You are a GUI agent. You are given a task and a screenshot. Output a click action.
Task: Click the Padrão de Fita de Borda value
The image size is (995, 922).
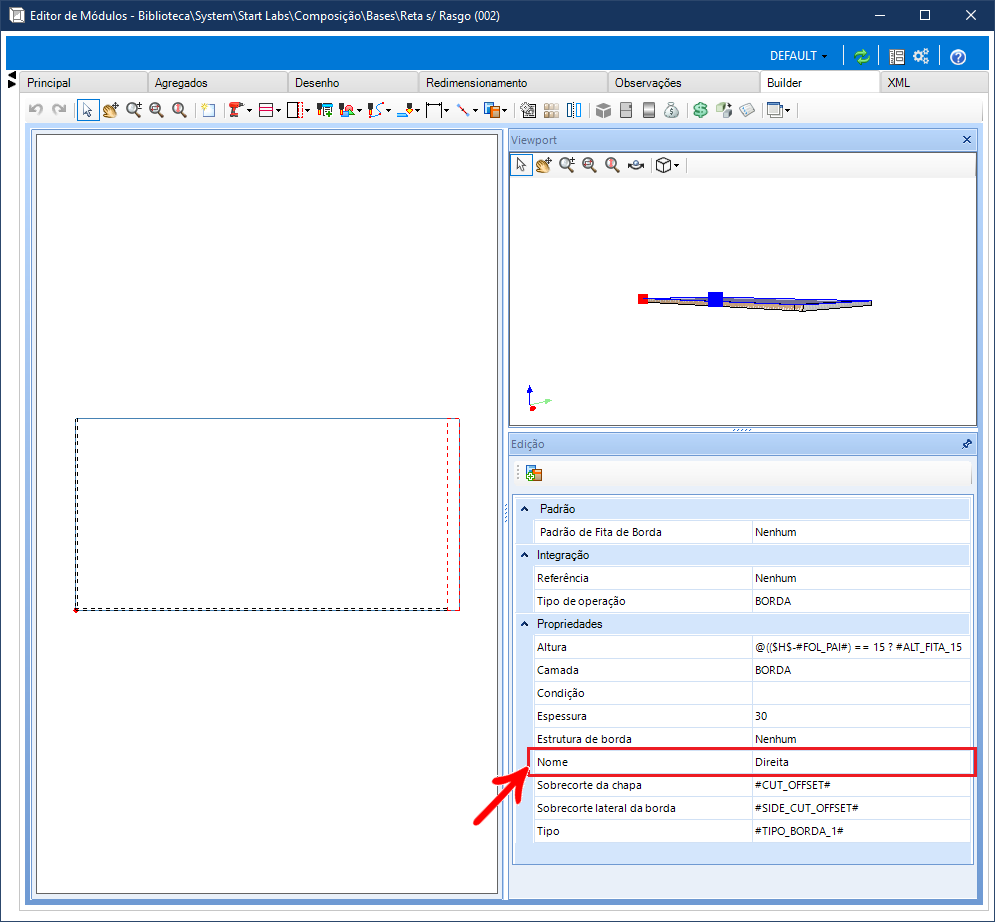[861, 532]
